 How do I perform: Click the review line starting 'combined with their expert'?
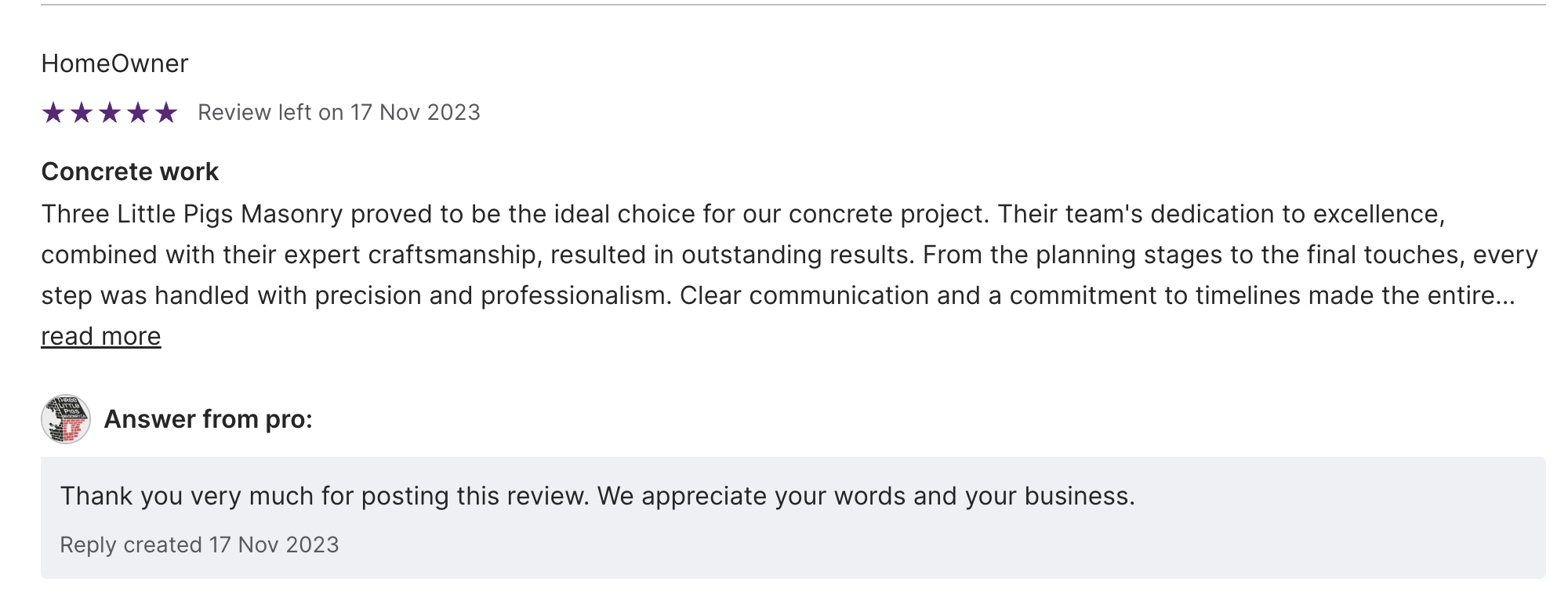pos(789,255)
